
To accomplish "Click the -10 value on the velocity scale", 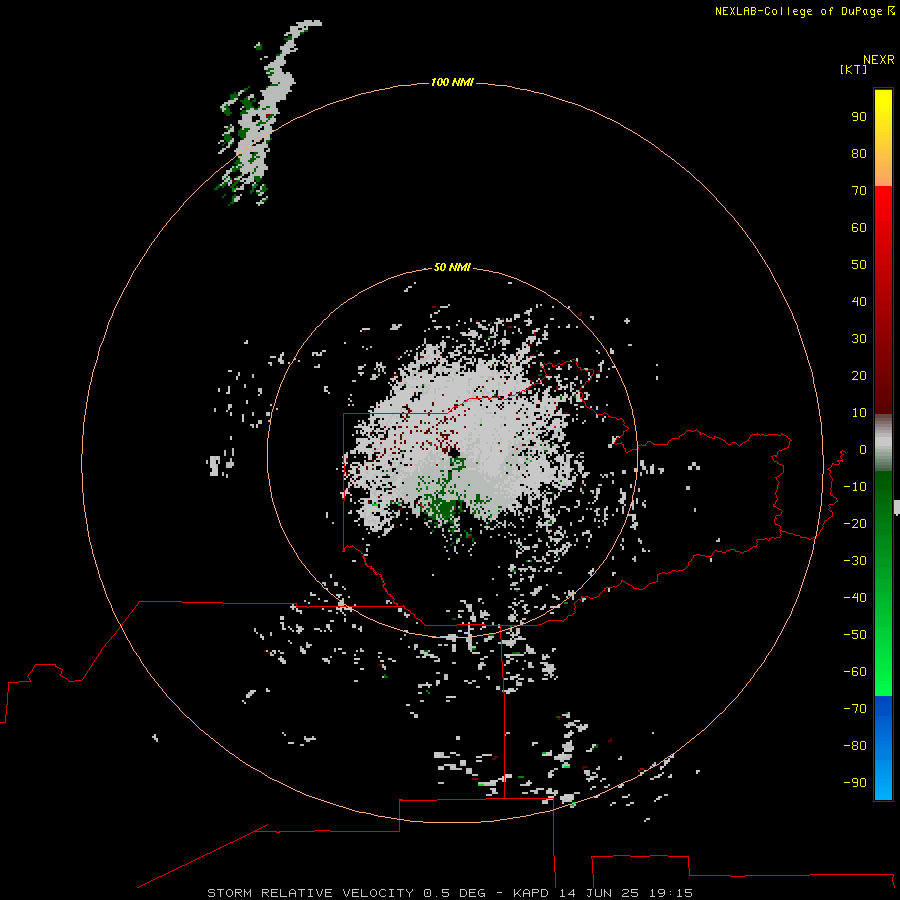I will click(x=855, y=487).
